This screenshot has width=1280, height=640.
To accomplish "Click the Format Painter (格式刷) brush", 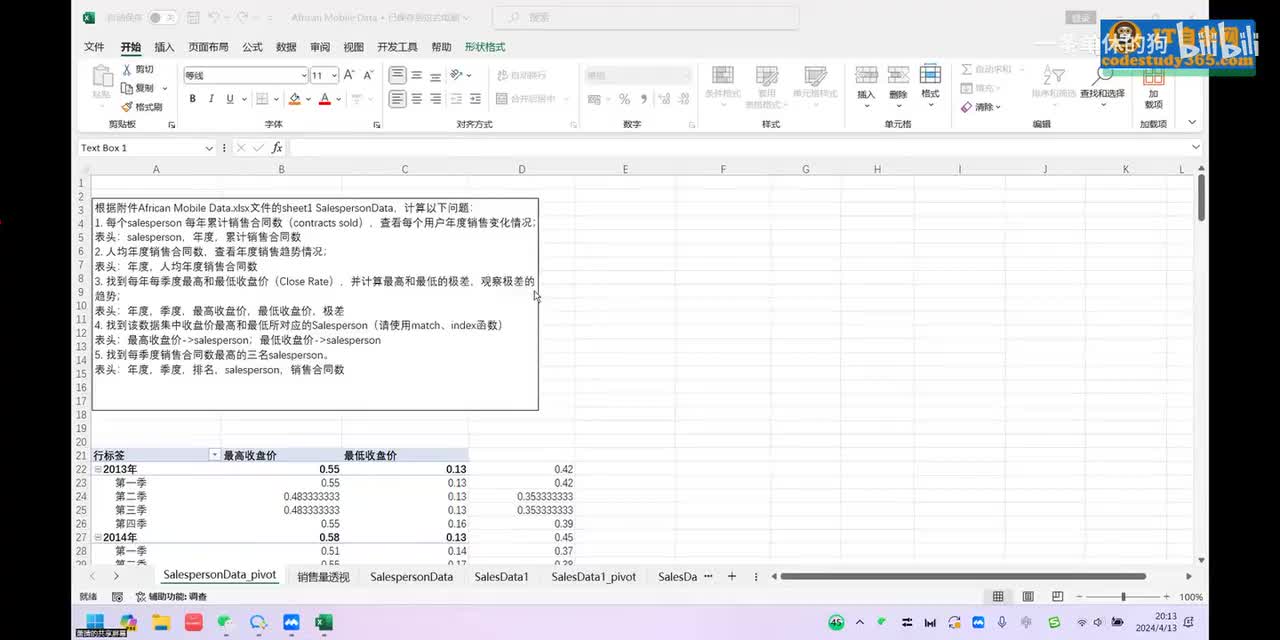I will click(127, 107).
